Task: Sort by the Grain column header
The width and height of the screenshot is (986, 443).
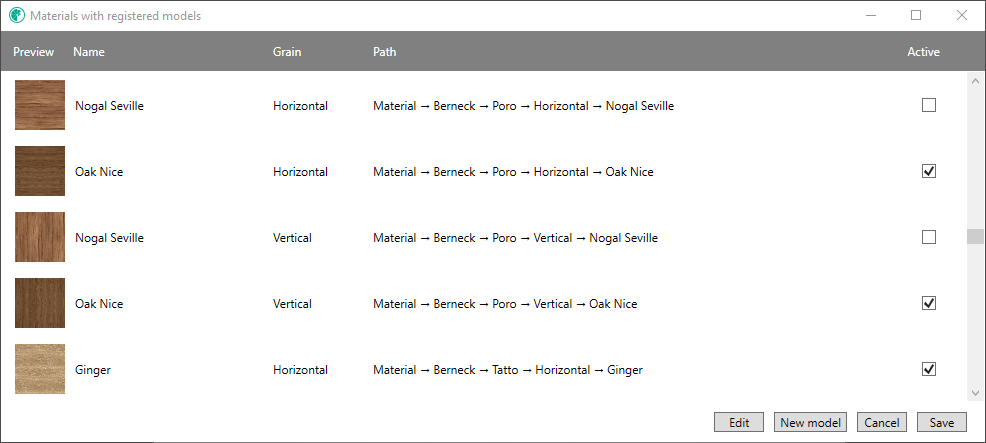Action: coord(287,52)
